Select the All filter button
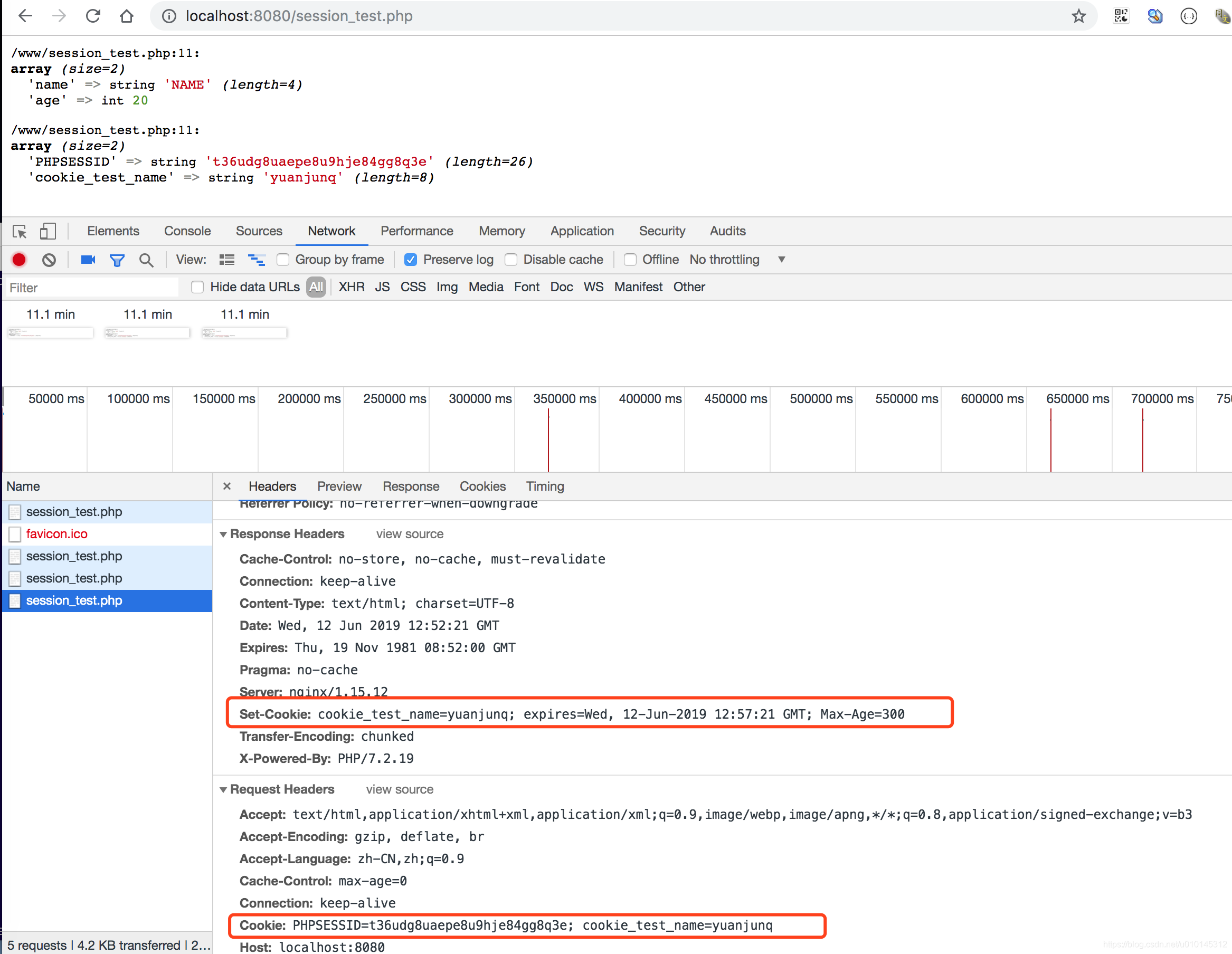1232x954 pixels. [x=316, y=287]
